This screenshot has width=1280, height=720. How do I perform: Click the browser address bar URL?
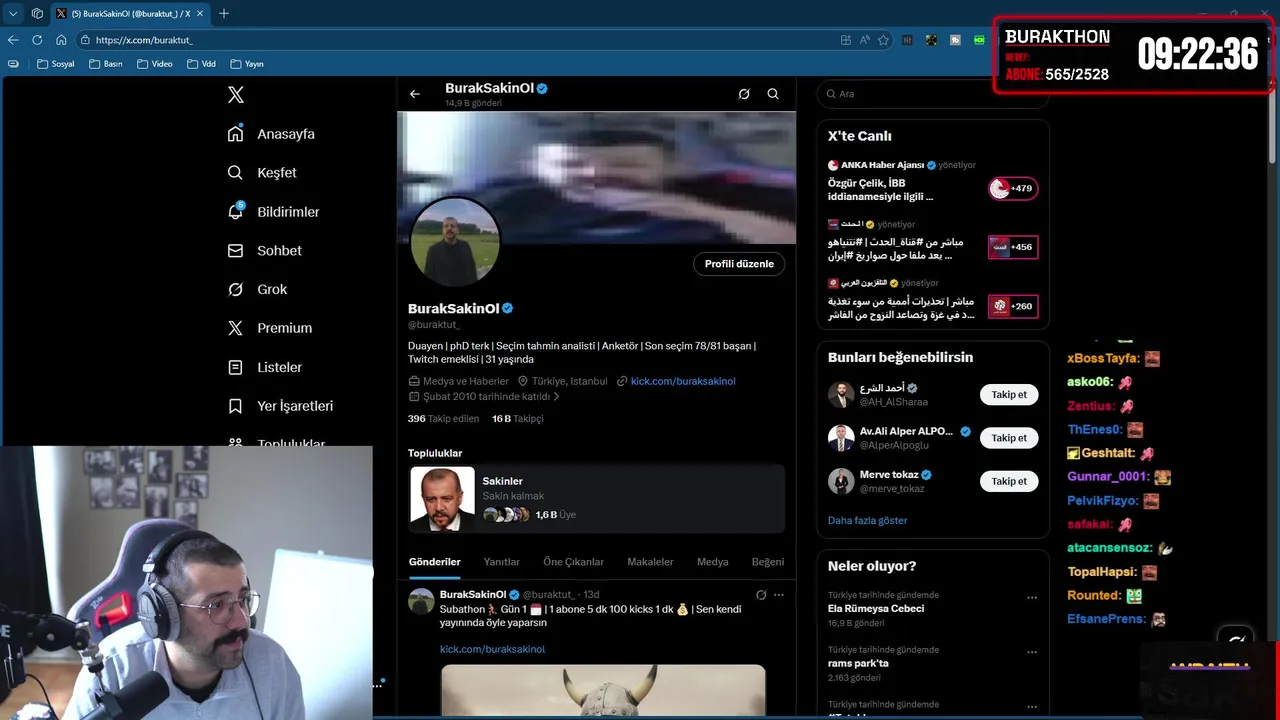[x=144, y=40]
